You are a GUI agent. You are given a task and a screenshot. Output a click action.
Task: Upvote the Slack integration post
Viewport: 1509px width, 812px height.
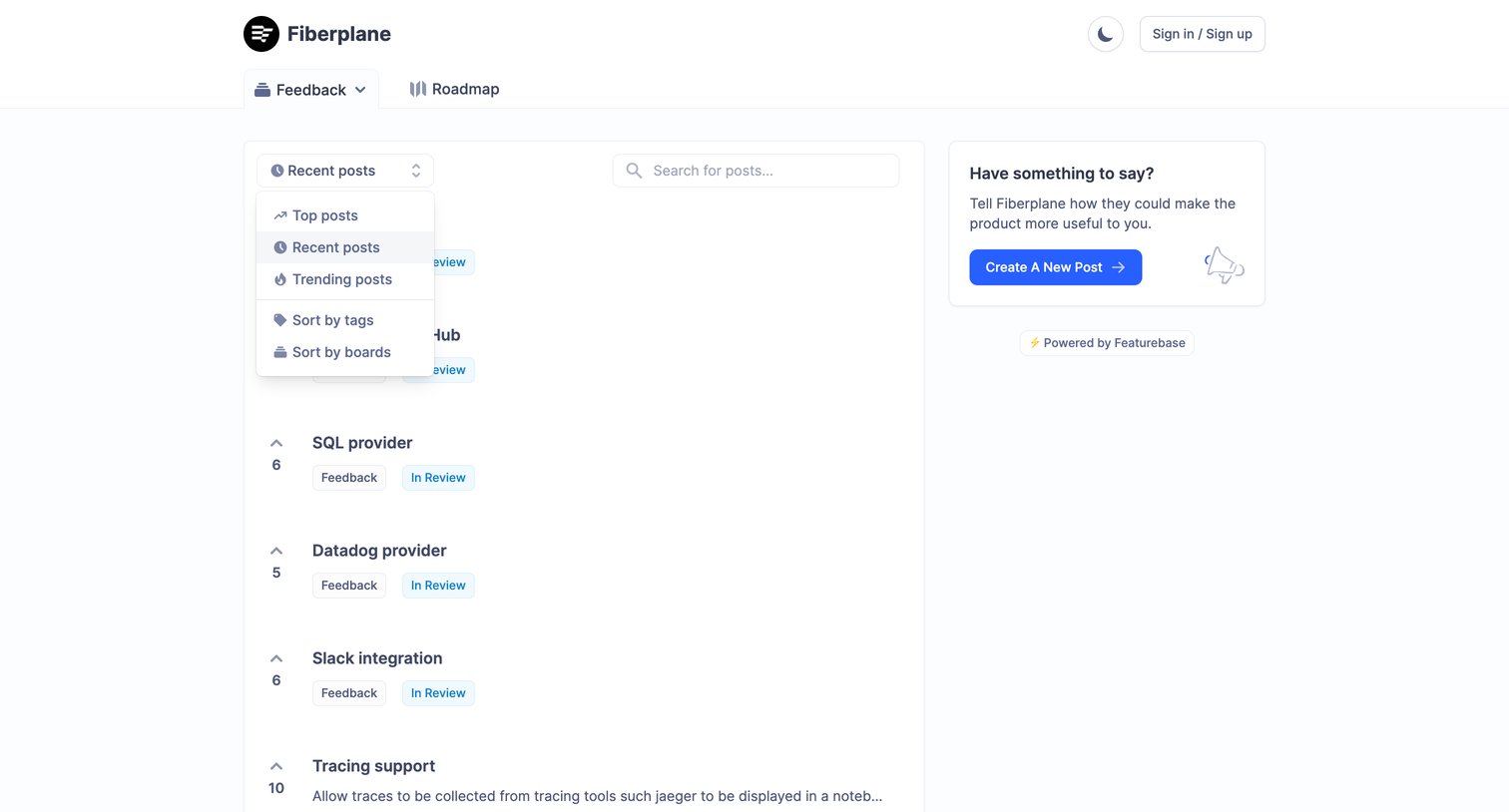(x=276, y=658)
